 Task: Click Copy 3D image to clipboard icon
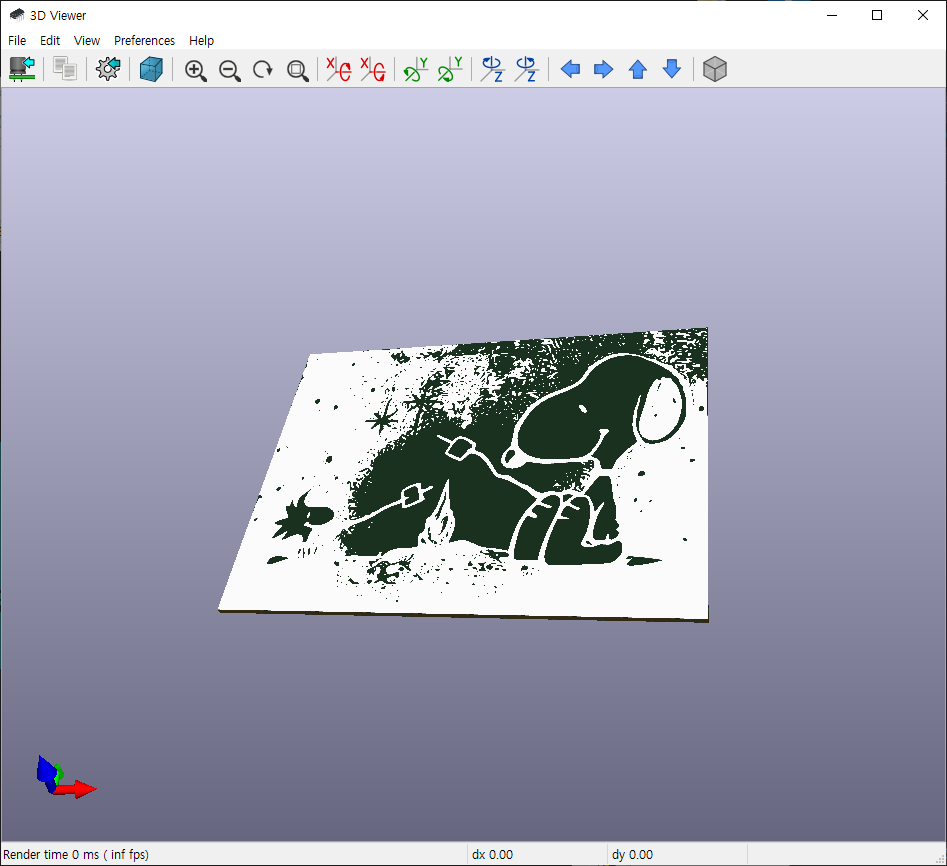[65, 69]
